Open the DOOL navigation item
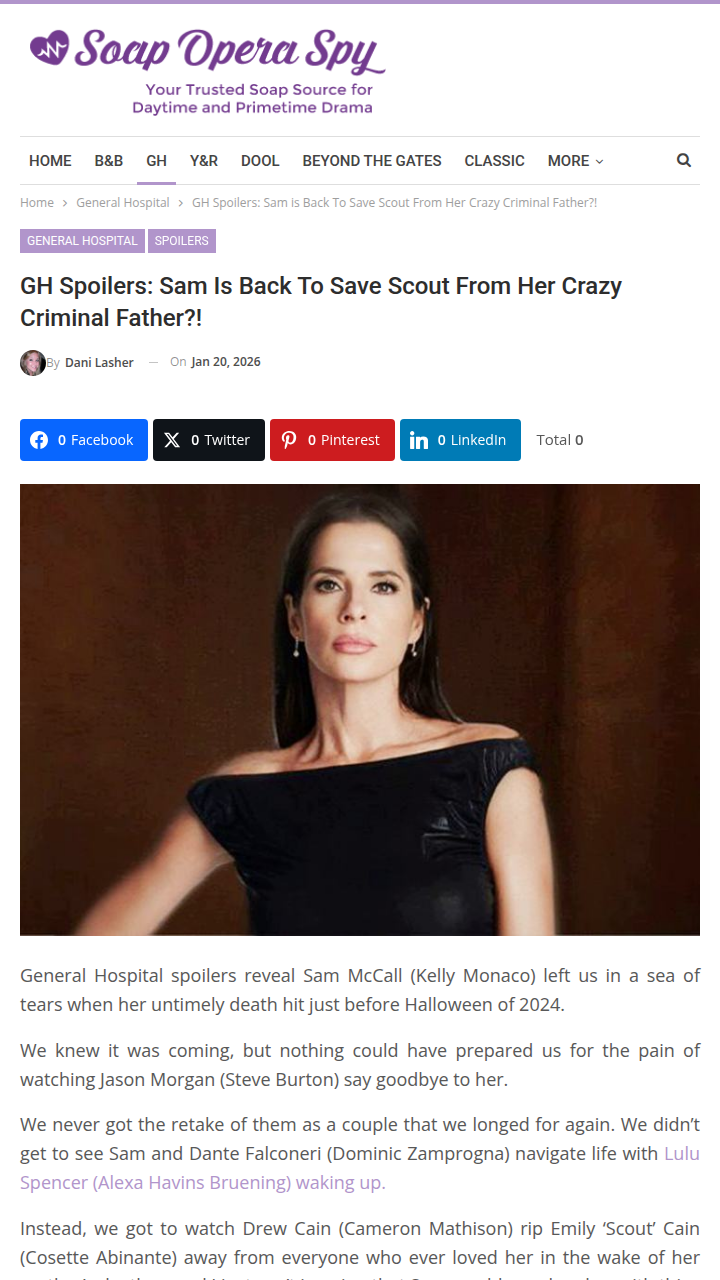Screen dimensions: 720x1280 [260, 161]
